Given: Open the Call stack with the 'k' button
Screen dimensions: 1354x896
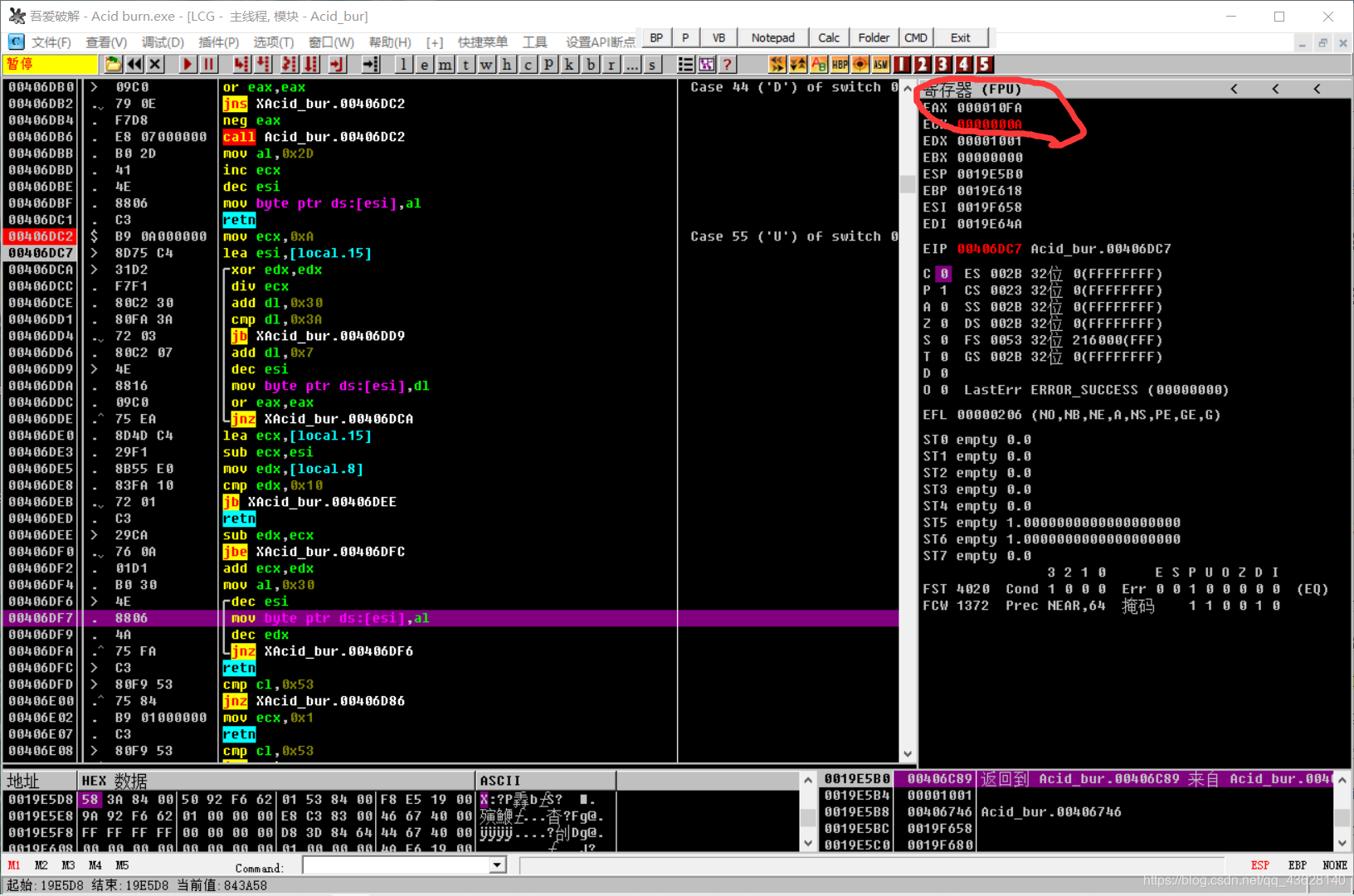Looking at the screenshot, I should point(569,64).
